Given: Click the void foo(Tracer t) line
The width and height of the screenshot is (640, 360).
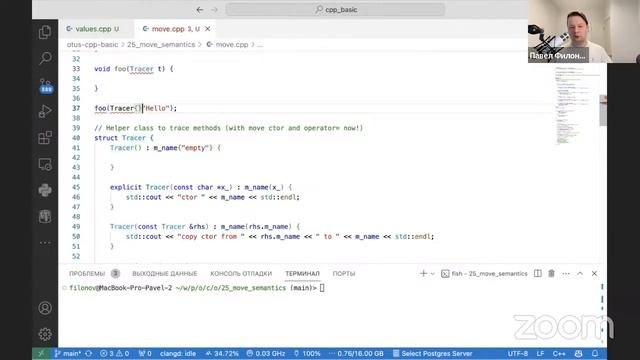Looking at the screenshot, I should pyautogui.click(x=133, y=69).
